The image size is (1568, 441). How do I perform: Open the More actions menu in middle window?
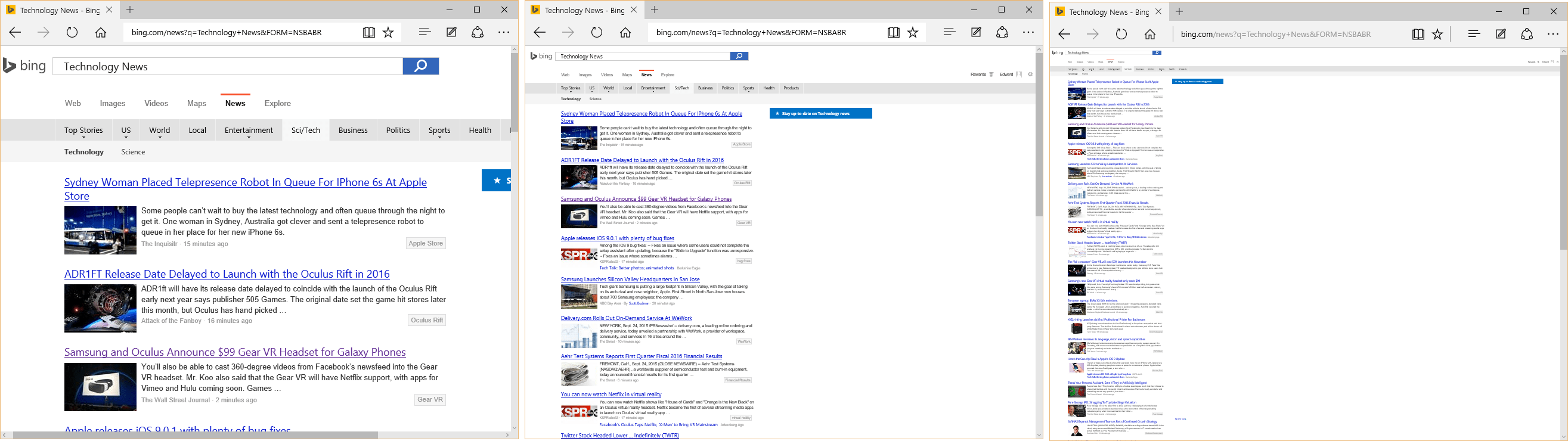(x=1028, y=32)
